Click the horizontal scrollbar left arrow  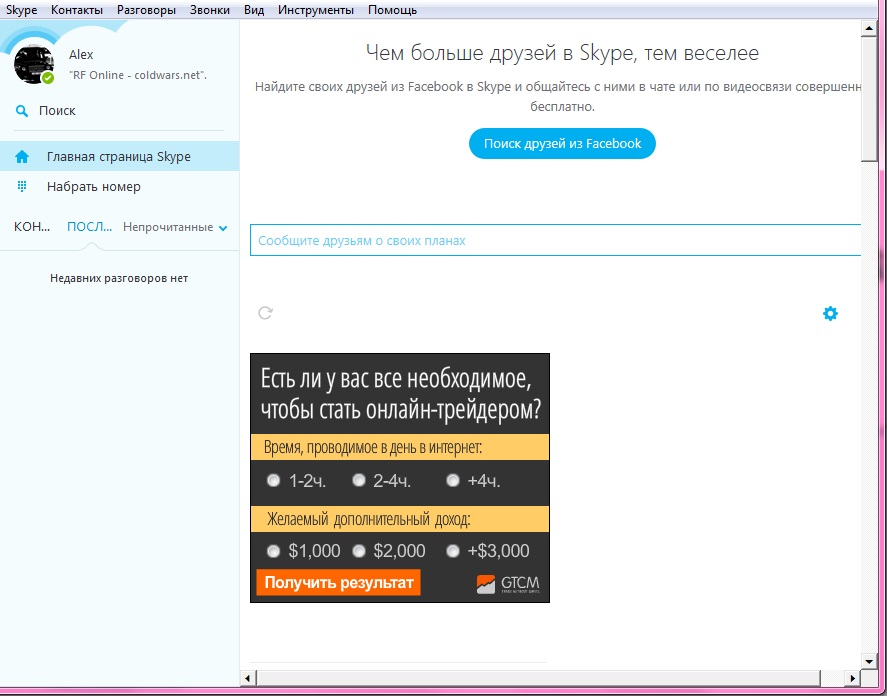[x=248, y=677]
